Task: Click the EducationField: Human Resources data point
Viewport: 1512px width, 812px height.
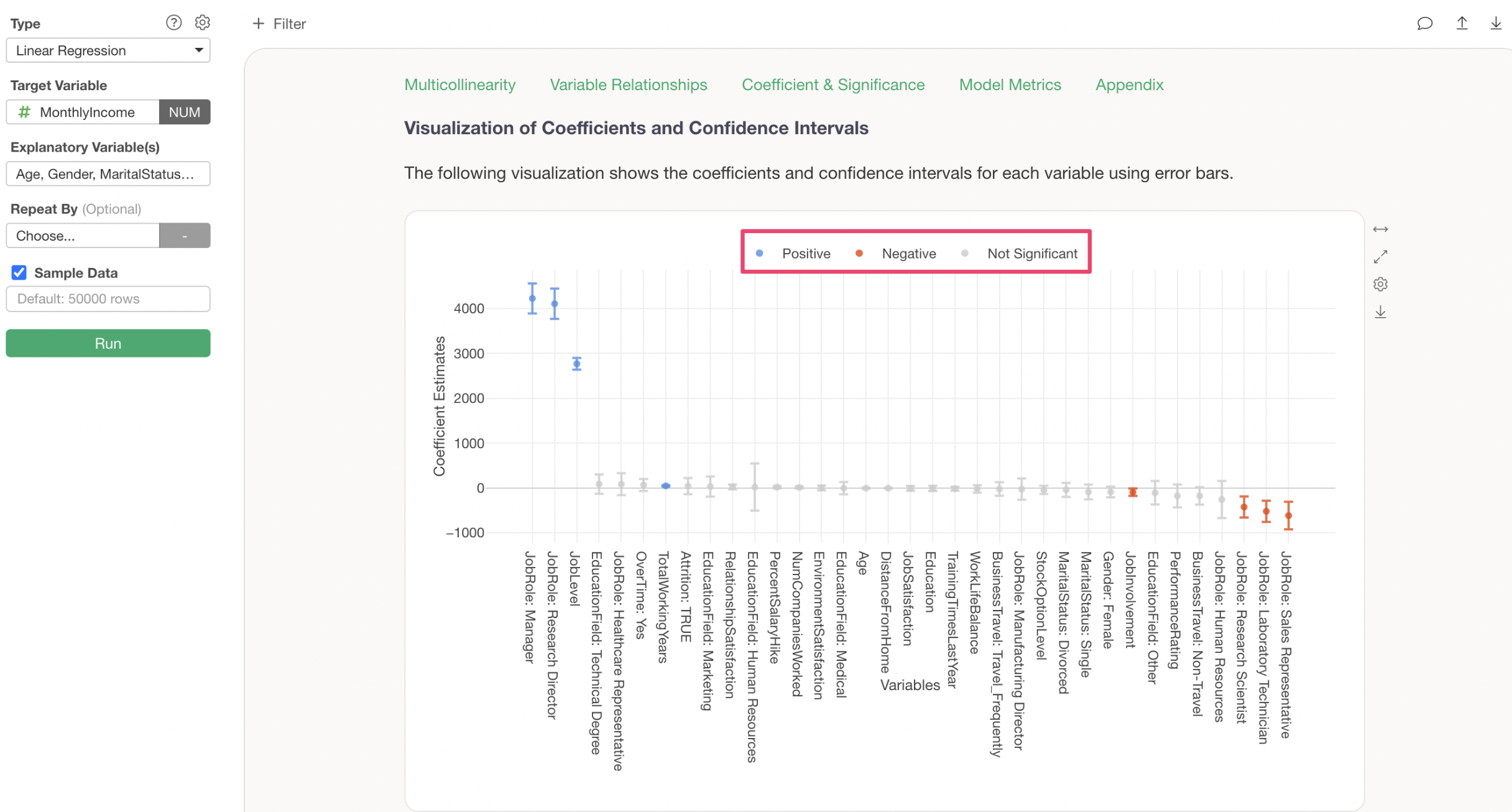Action: click(755, 487)
